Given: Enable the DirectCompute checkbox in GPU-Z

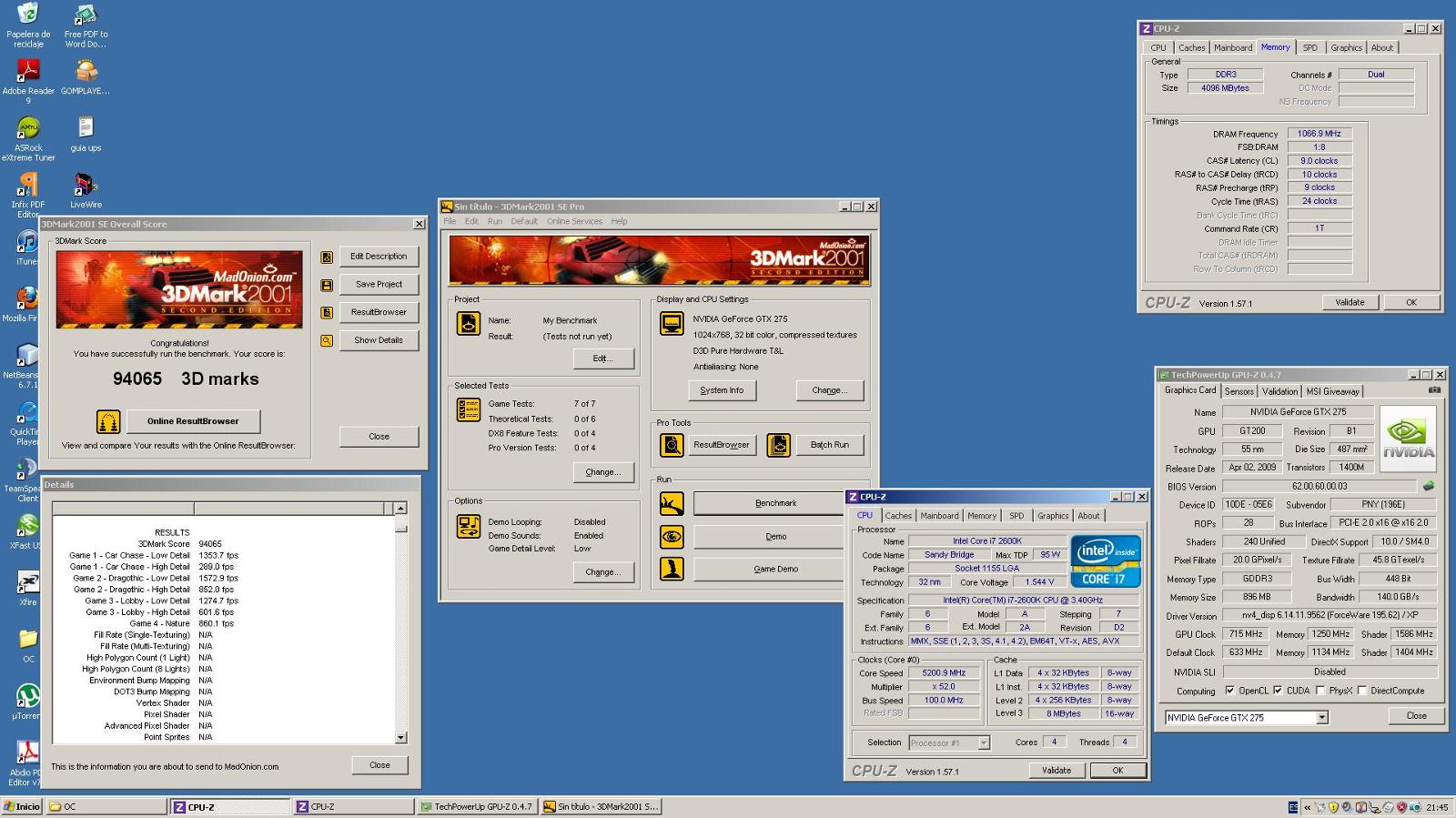Looking at the screenshot, I should click(x=1362, y=691).
